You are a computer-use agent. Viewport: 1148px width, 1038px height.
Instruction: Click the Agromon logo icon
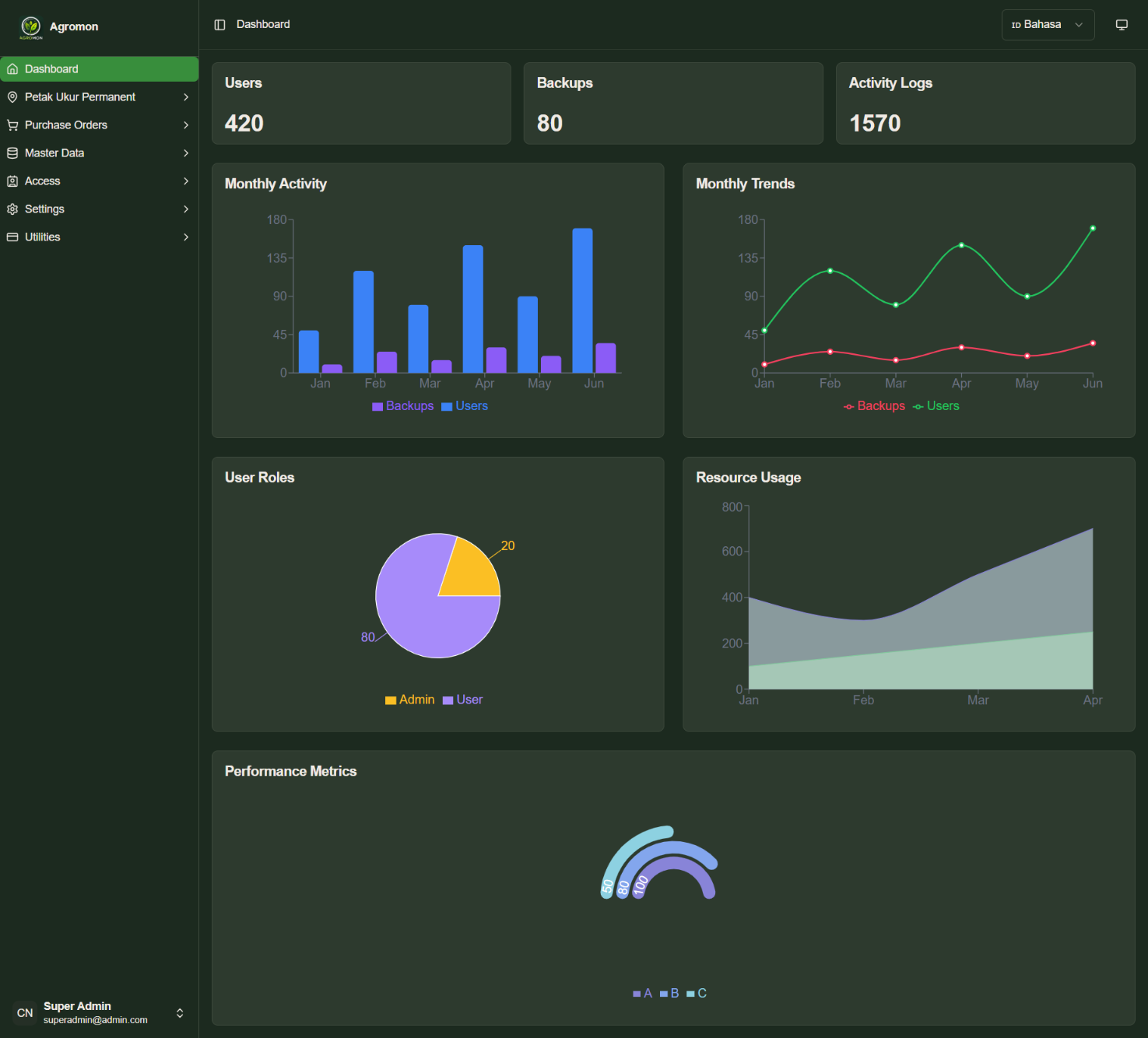point(31,26)
